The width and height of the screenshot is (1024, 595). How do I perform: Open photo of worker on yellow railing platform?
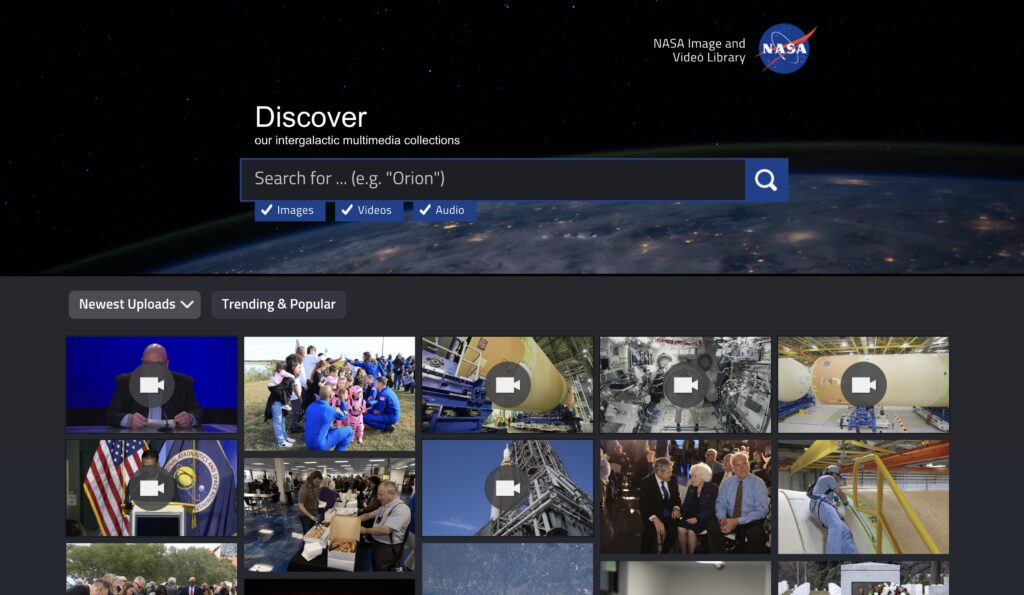(863, 496)
